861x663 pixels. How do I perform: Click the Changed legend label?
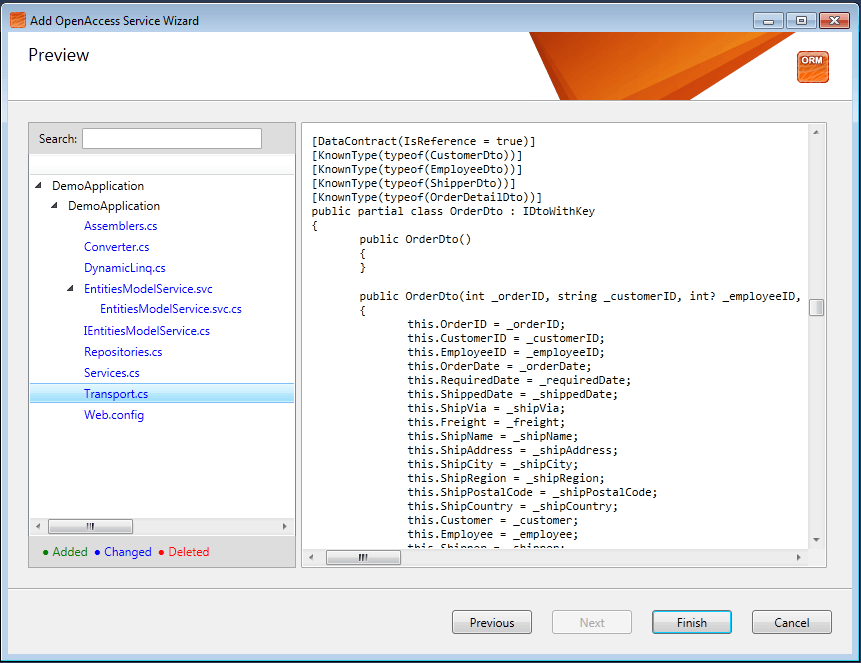click(x=127, y=552)
